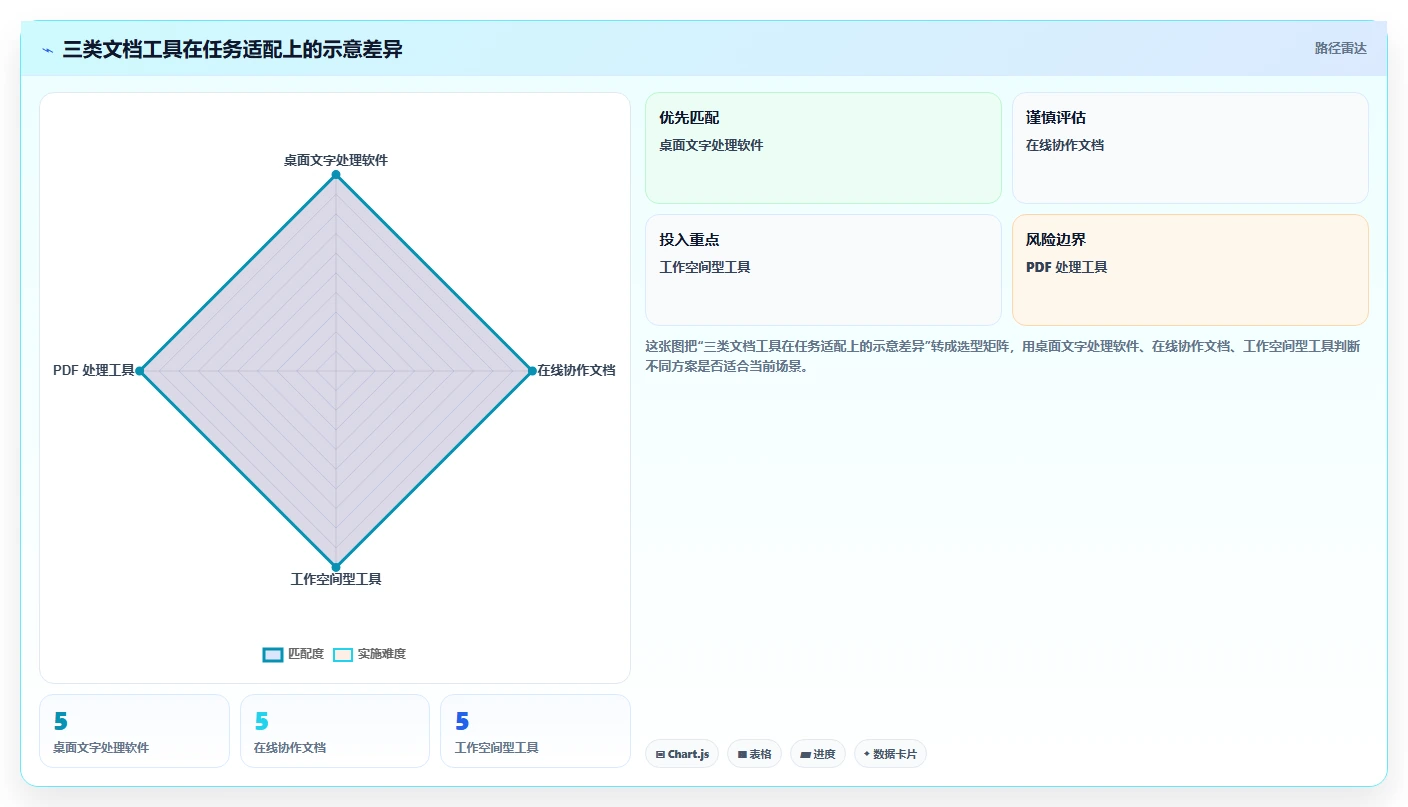Screen dimensions: 1408x807
Task: Click the radar axis label 桌面文字处理软件
Action: click(x=336, y=160)
